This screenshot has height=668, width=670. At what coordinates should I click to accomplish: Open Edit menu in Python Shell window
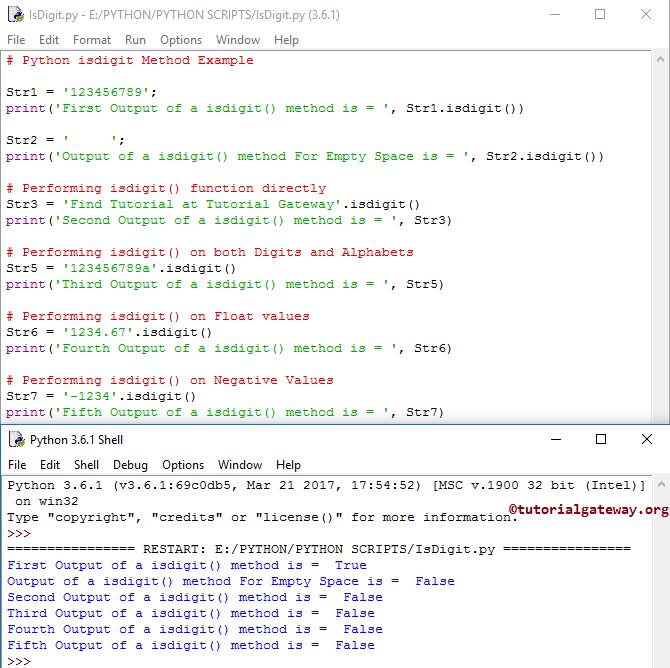point(50,465)
